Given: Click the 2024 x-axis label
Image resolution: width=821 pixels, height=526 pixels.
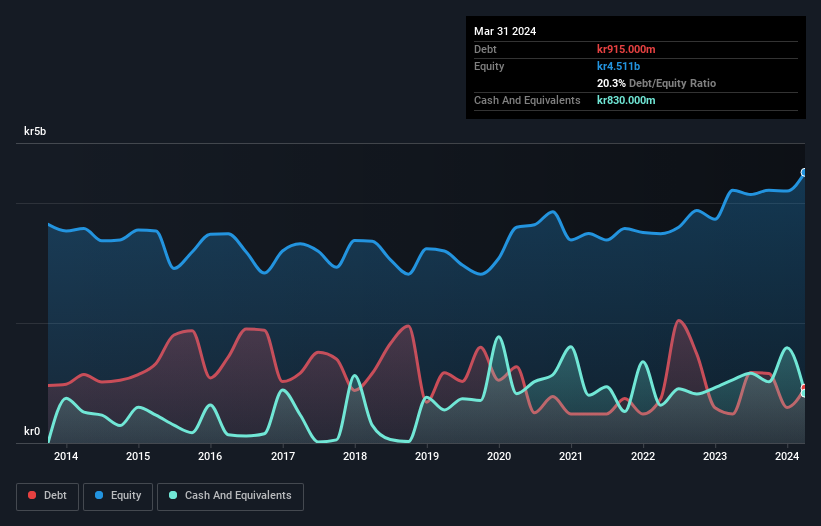Looking at the screenshot, I should click(787, 456).
